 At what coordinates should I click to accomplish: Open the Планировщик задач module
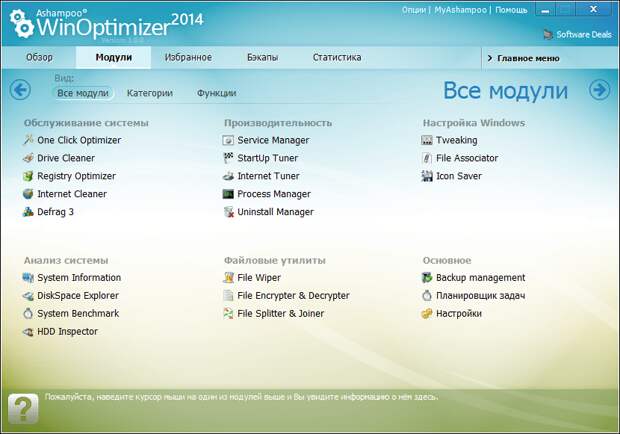(480, 296)
